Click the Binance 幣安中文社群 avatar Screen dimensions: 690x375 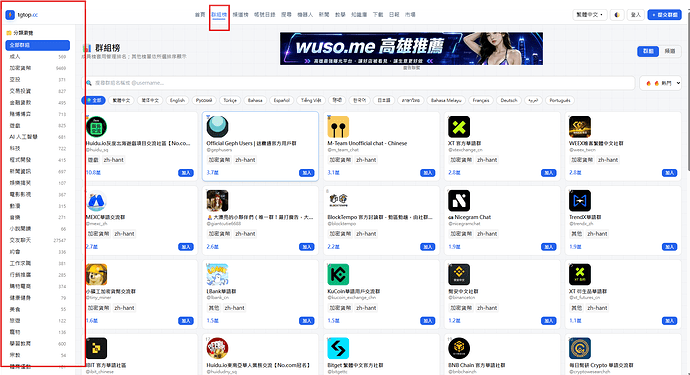(459, 275)
